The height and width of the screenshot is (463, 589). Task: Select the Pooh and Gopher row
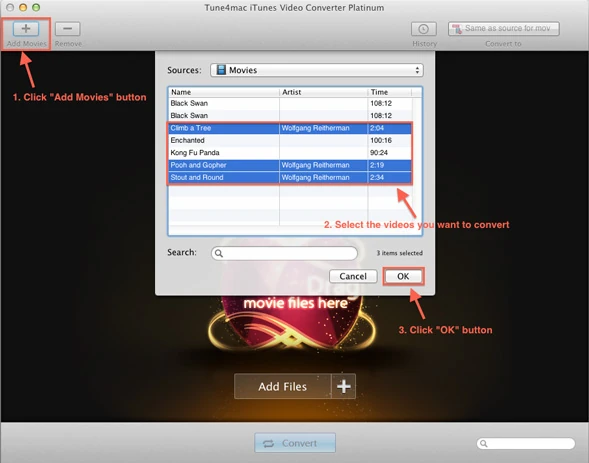coord(290,165)
